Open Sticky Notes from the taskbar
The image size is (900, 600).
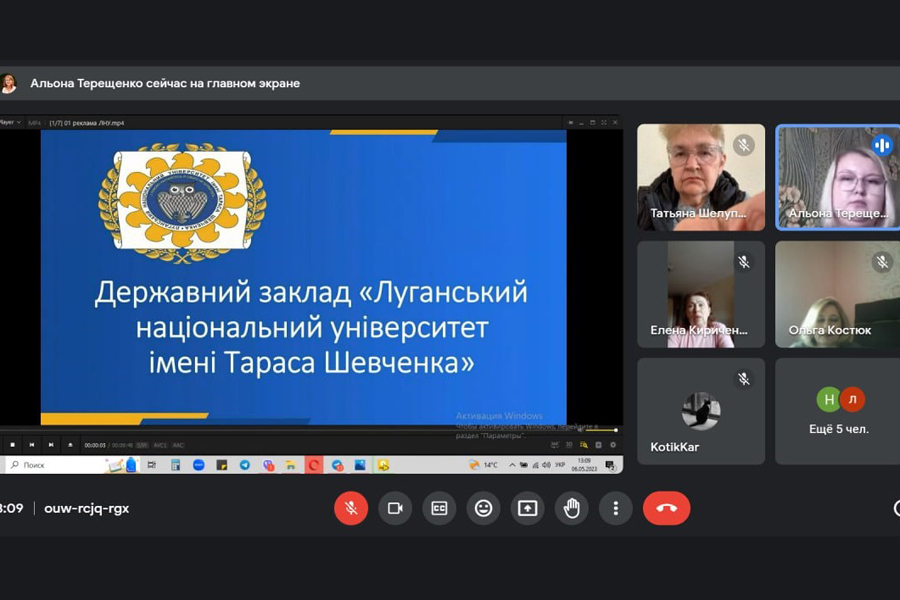pyautogui.click(x=222, y=465)
